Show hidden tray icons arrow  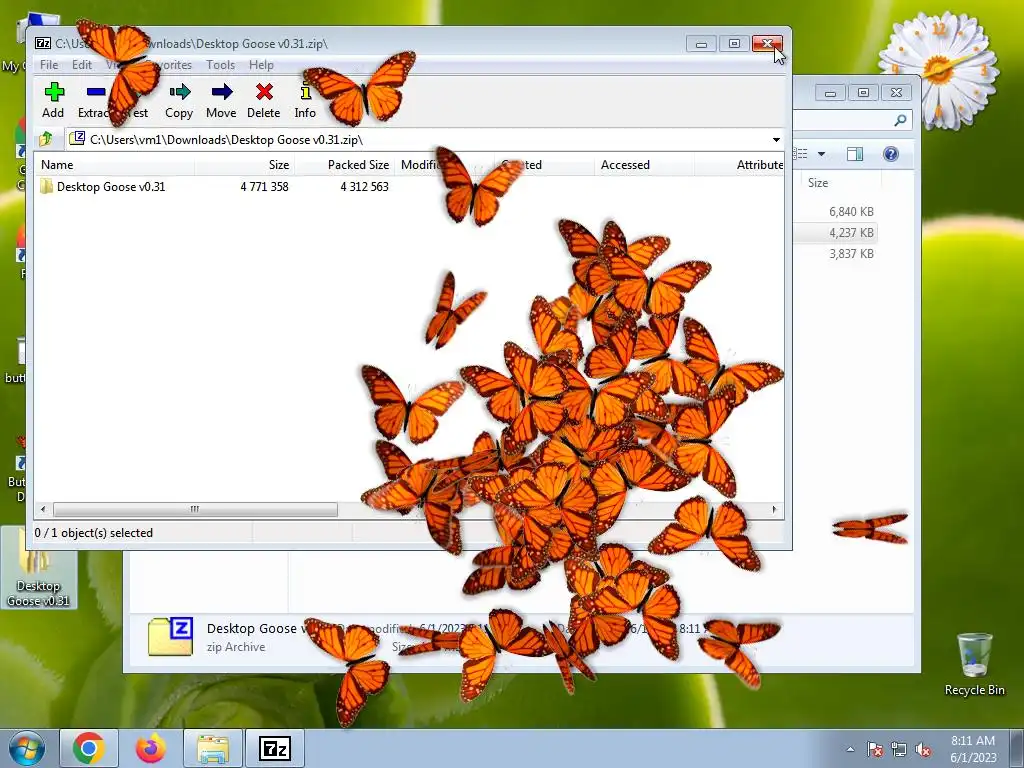(850, 749)
